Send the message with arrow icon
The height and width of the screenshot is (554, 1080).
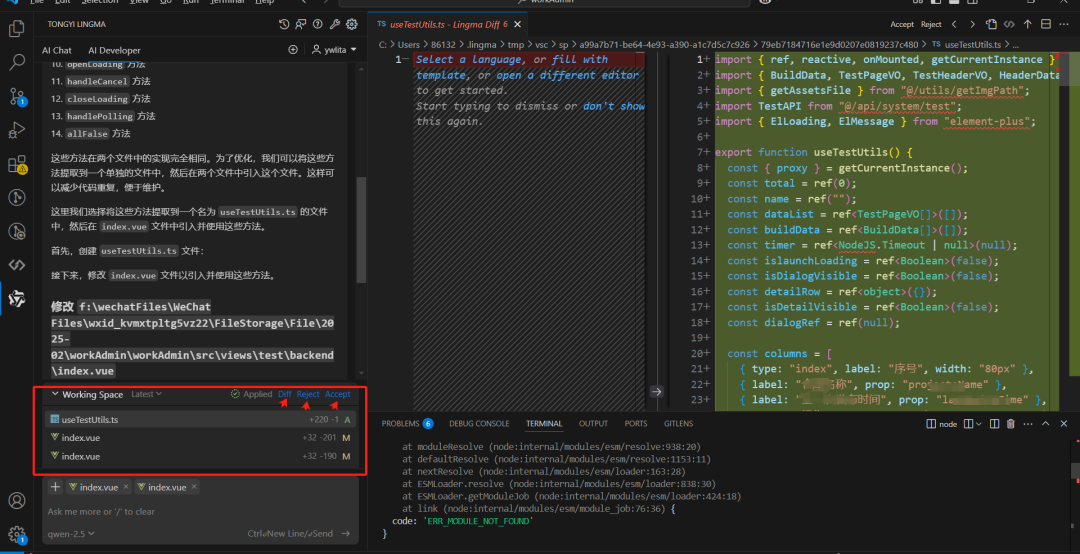pos(346,533)
